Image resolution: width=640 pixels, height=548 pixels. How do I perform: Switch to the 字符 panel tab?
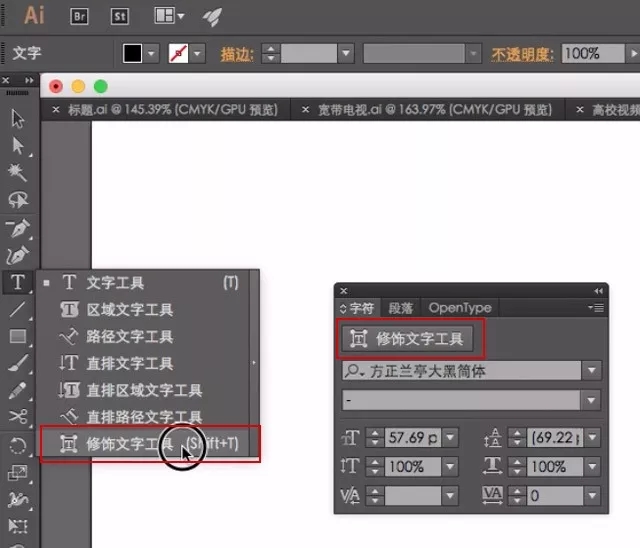pos(358,308)
